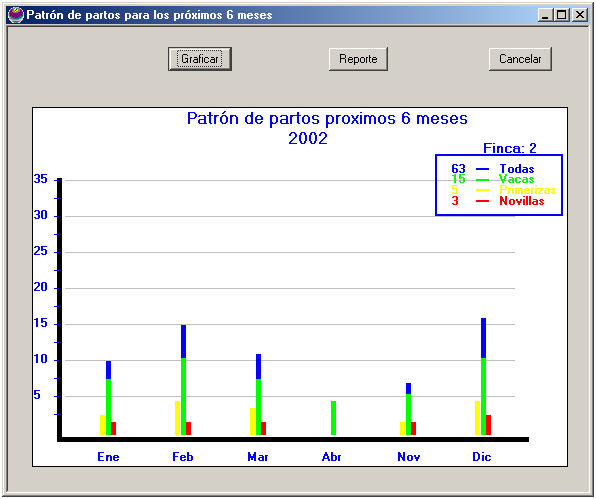The height and width of the screenshot is (499, 596).
Task: Select the blue Todas legend line
Action: (482, 169)
